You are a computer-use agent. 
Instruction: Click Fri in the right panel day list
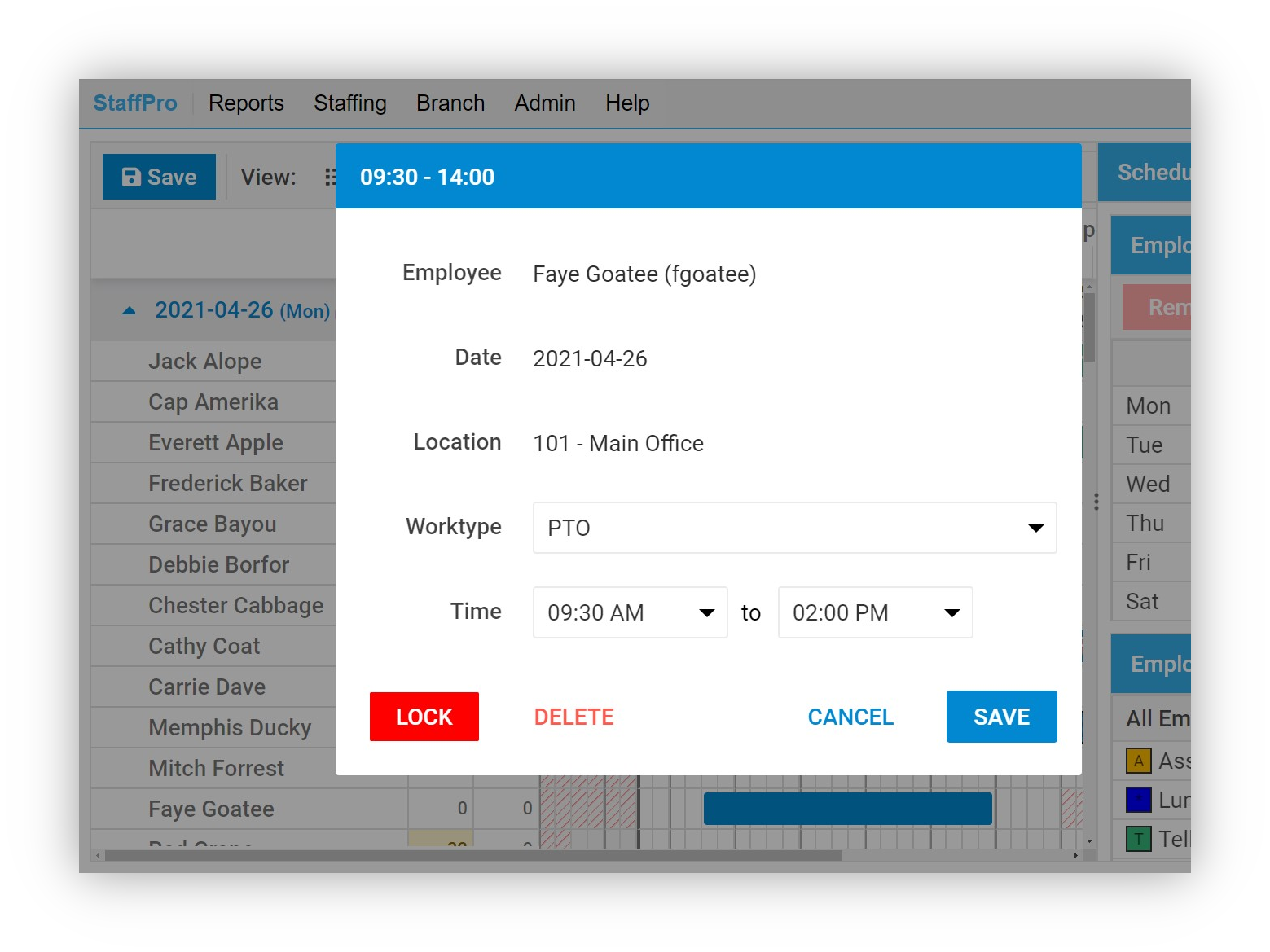(x=1150, y=562)
